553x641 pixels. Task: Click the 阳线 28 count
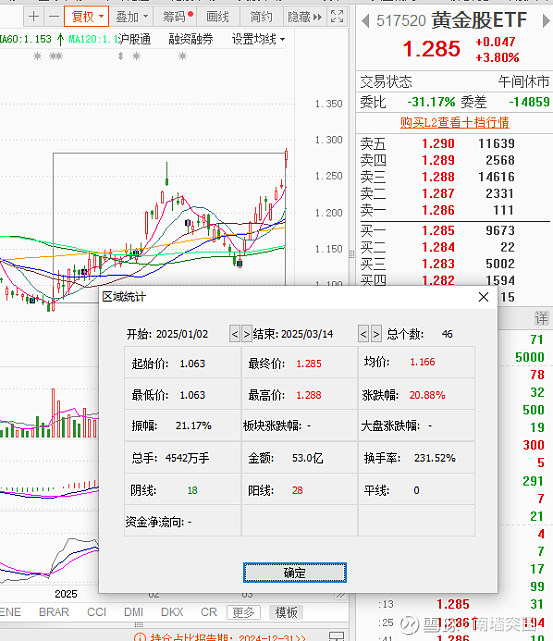[297, 490]
